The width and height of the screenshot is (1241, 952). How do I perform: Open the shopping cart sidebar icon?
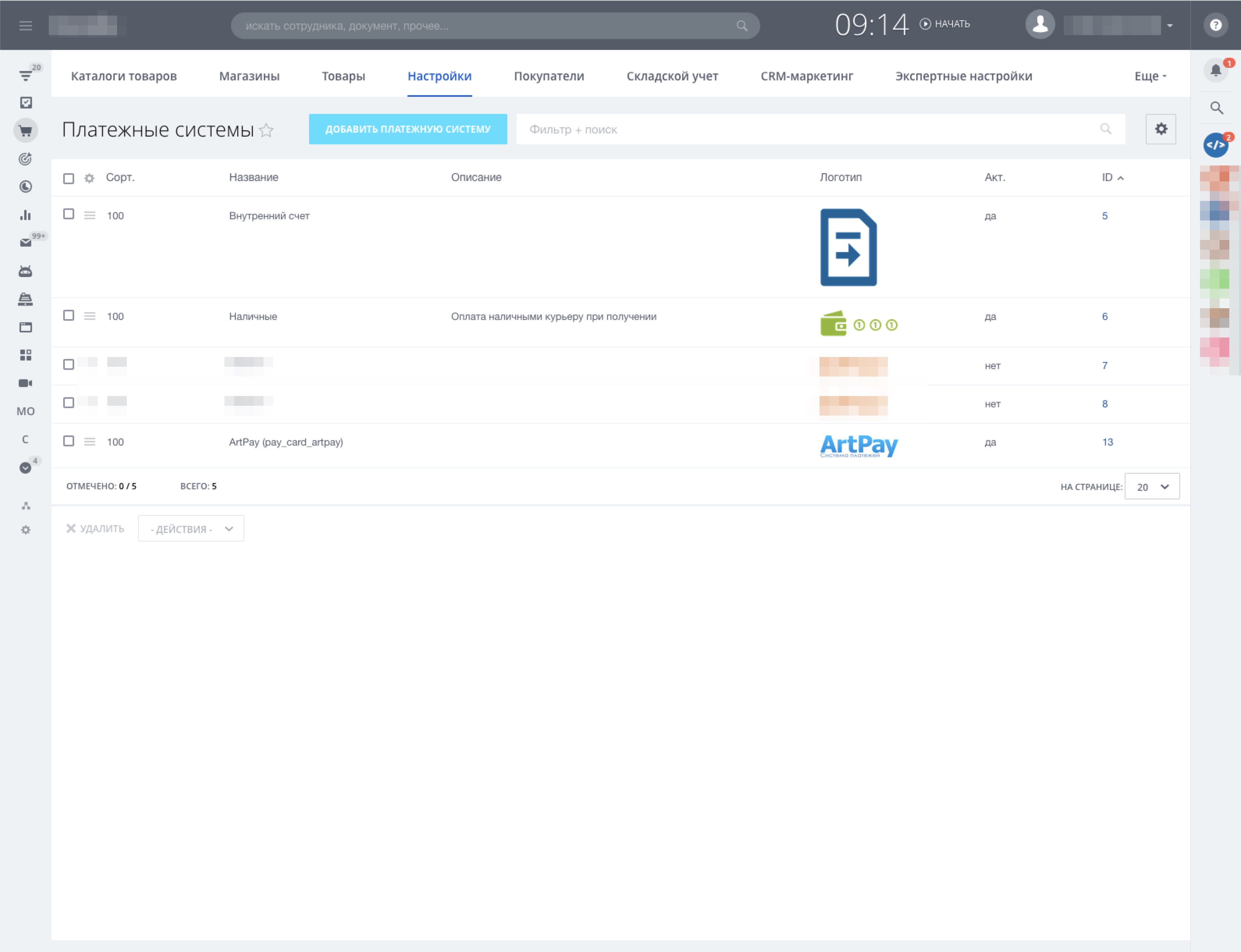click(x=25, y=131)
